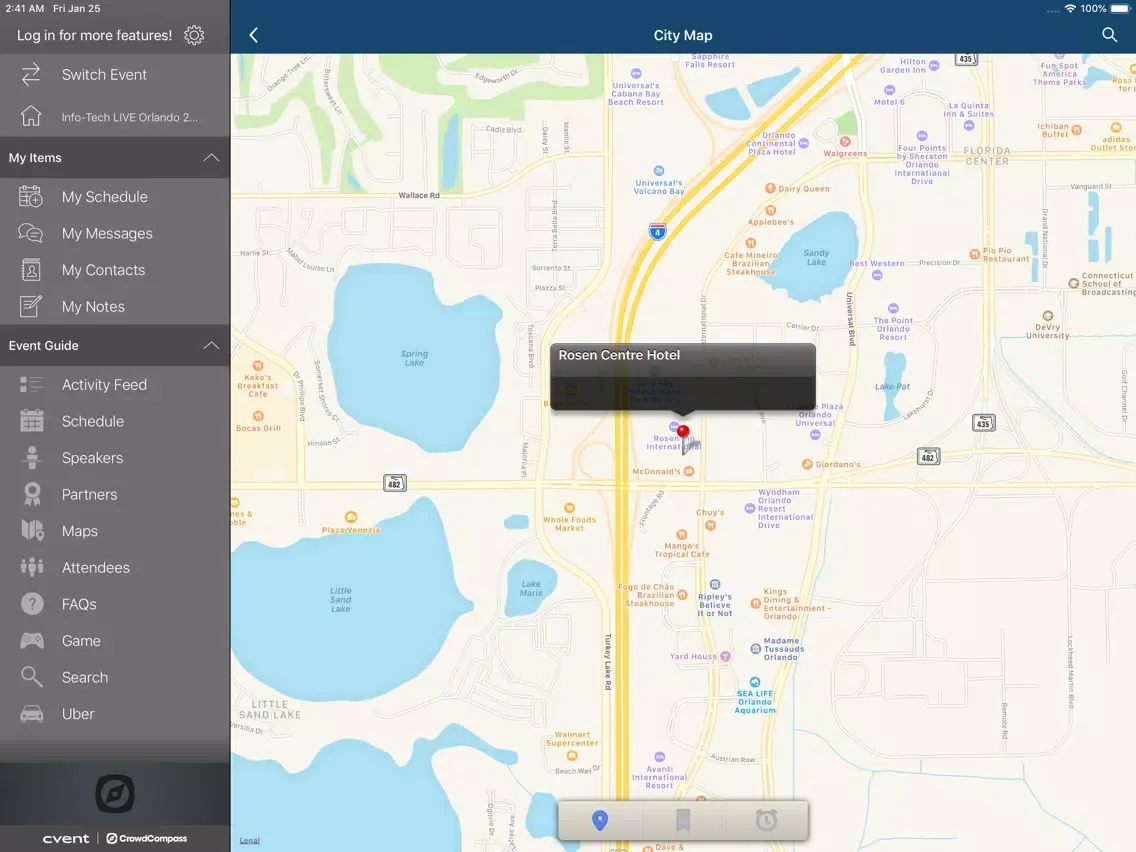This screenshot has width=1136, height=852.
Task: Tap the Madame Tussauds Orlando marker
Action: pos(756,648)
